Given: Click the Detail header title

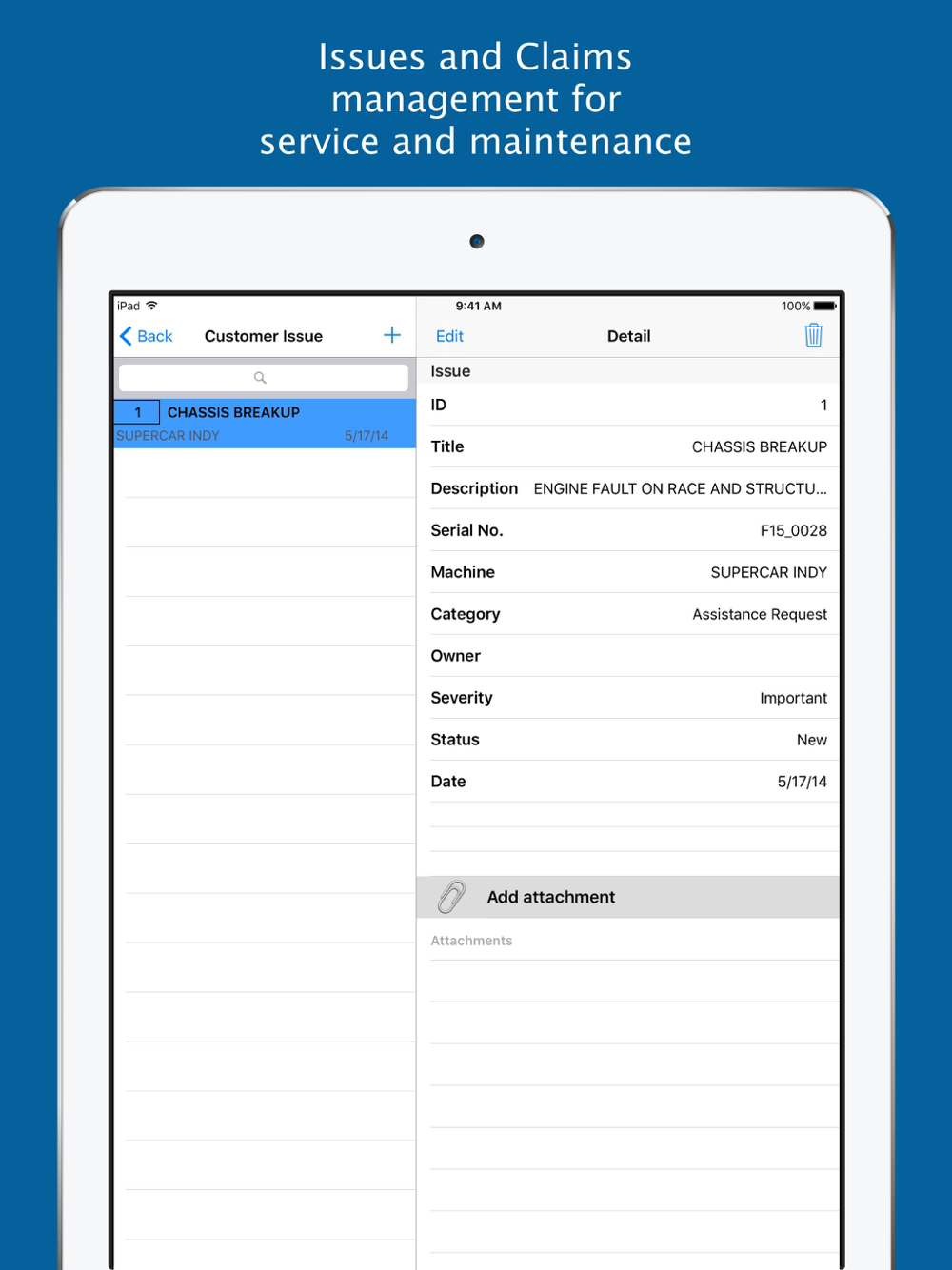Looking at the screenshot, I should click(x=629, y=336).
